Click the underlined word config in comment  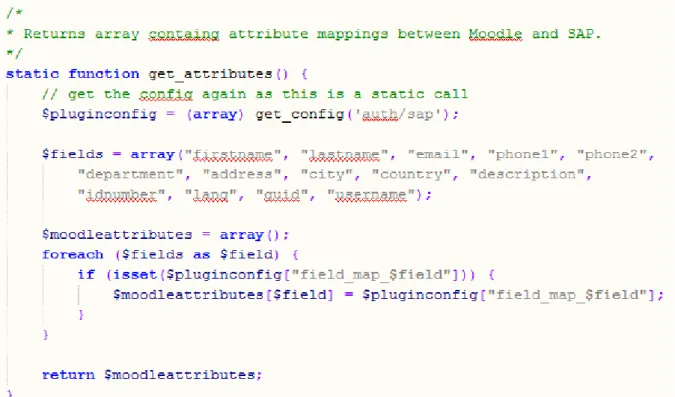(166, 94)
